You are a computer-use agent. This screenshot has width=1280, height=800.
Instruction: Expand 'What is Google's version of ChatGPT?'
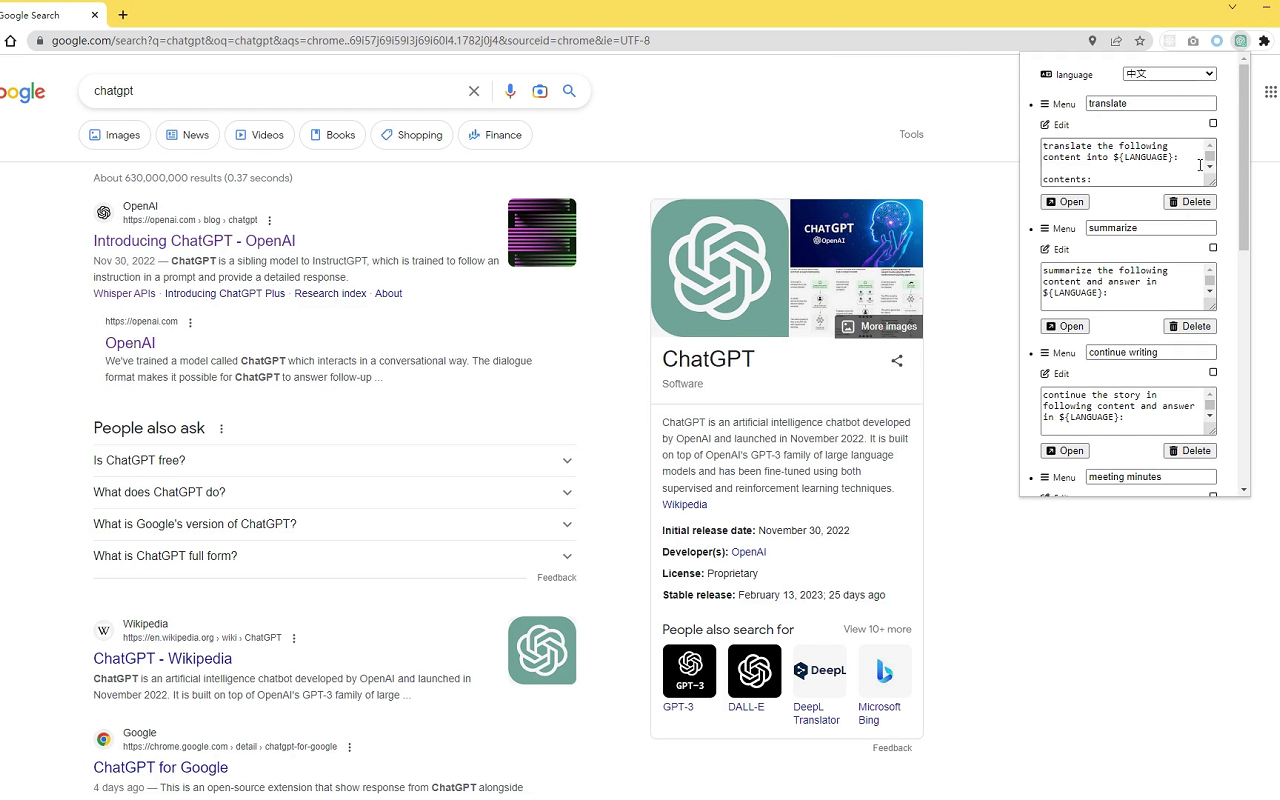click(x=335, y=525)
